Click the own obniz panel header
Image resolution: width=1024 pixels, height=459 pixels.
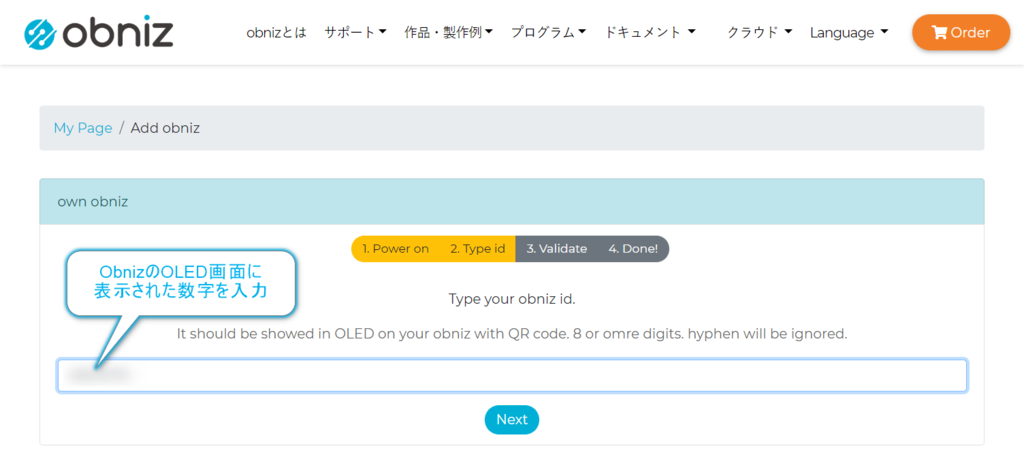pos(511,202)
